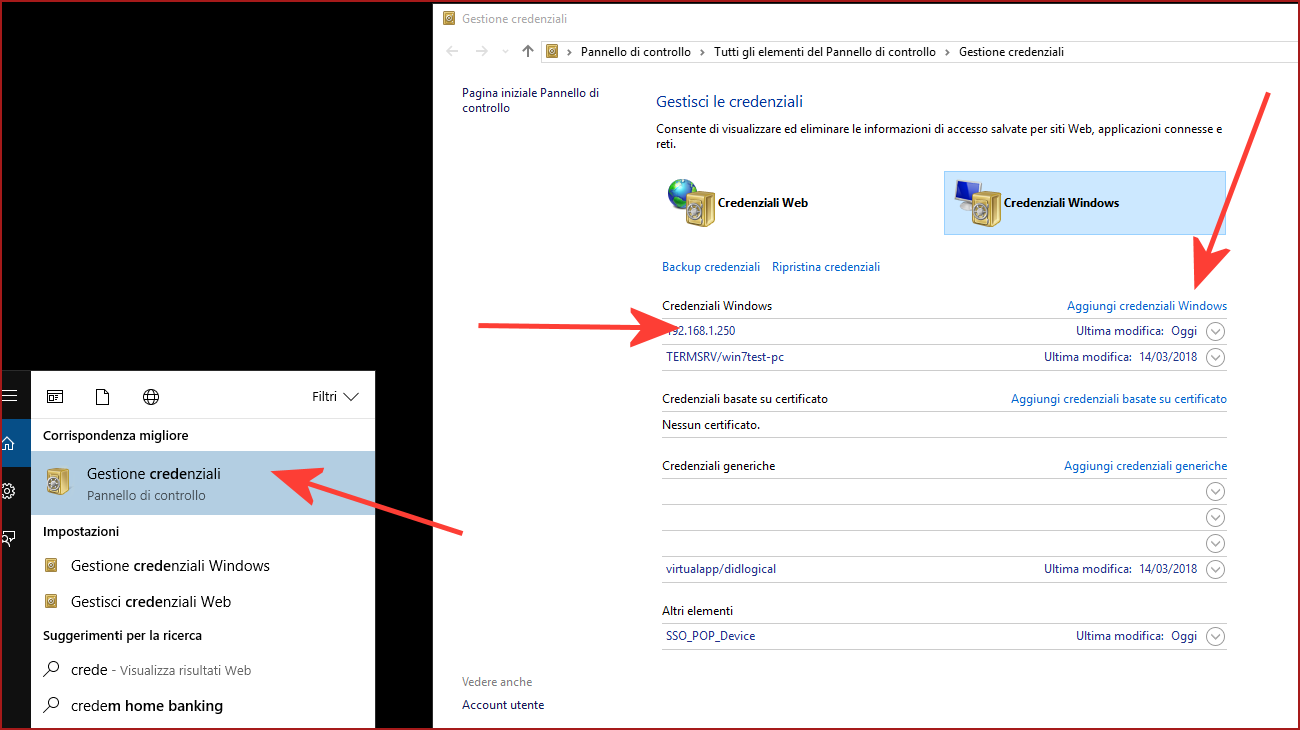Open Pagina iniziale Pannello di controllo
1300x730 pixels.
coord(530,100)
